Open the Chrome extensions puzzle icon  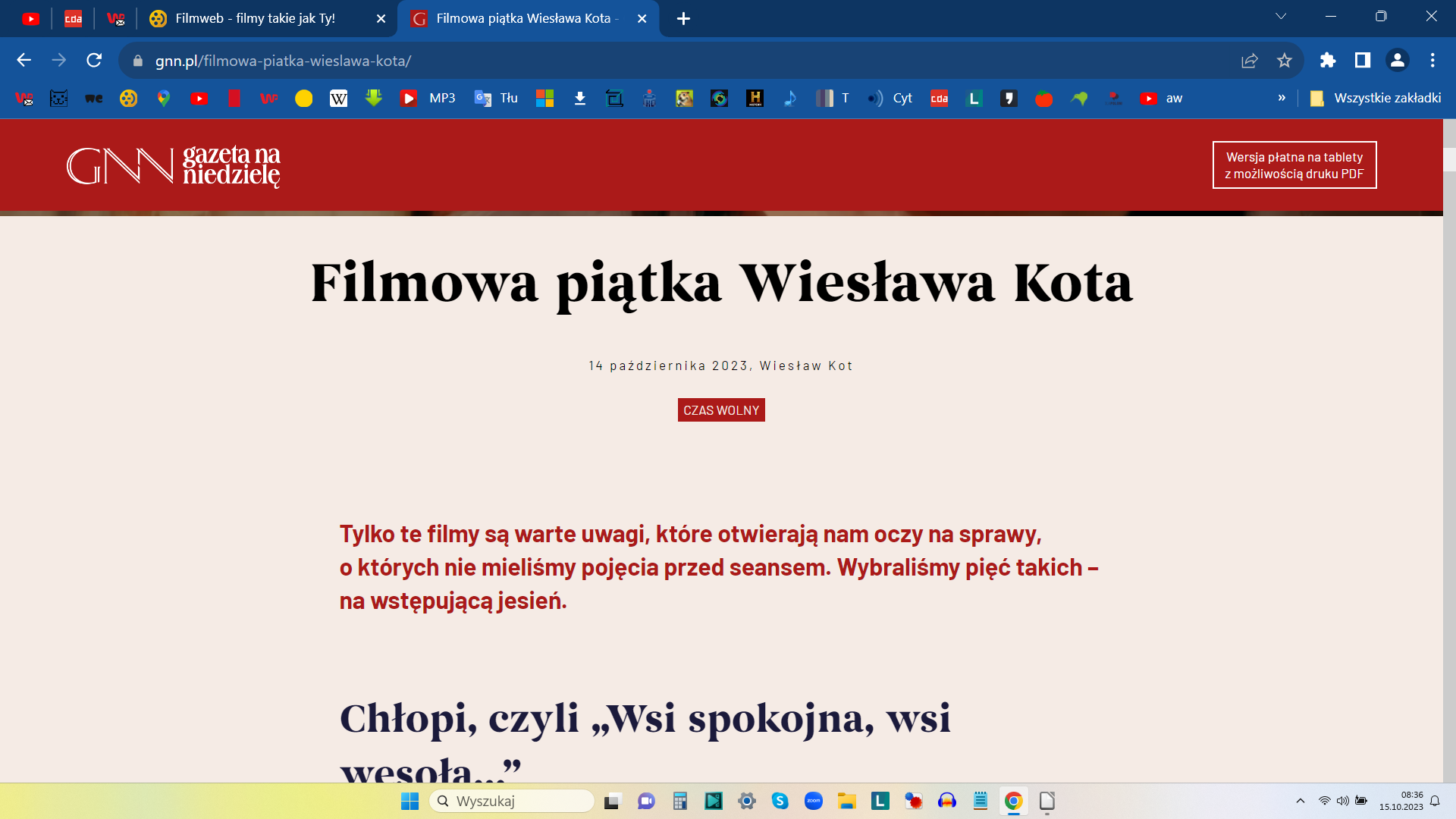tap(1327, 61)
